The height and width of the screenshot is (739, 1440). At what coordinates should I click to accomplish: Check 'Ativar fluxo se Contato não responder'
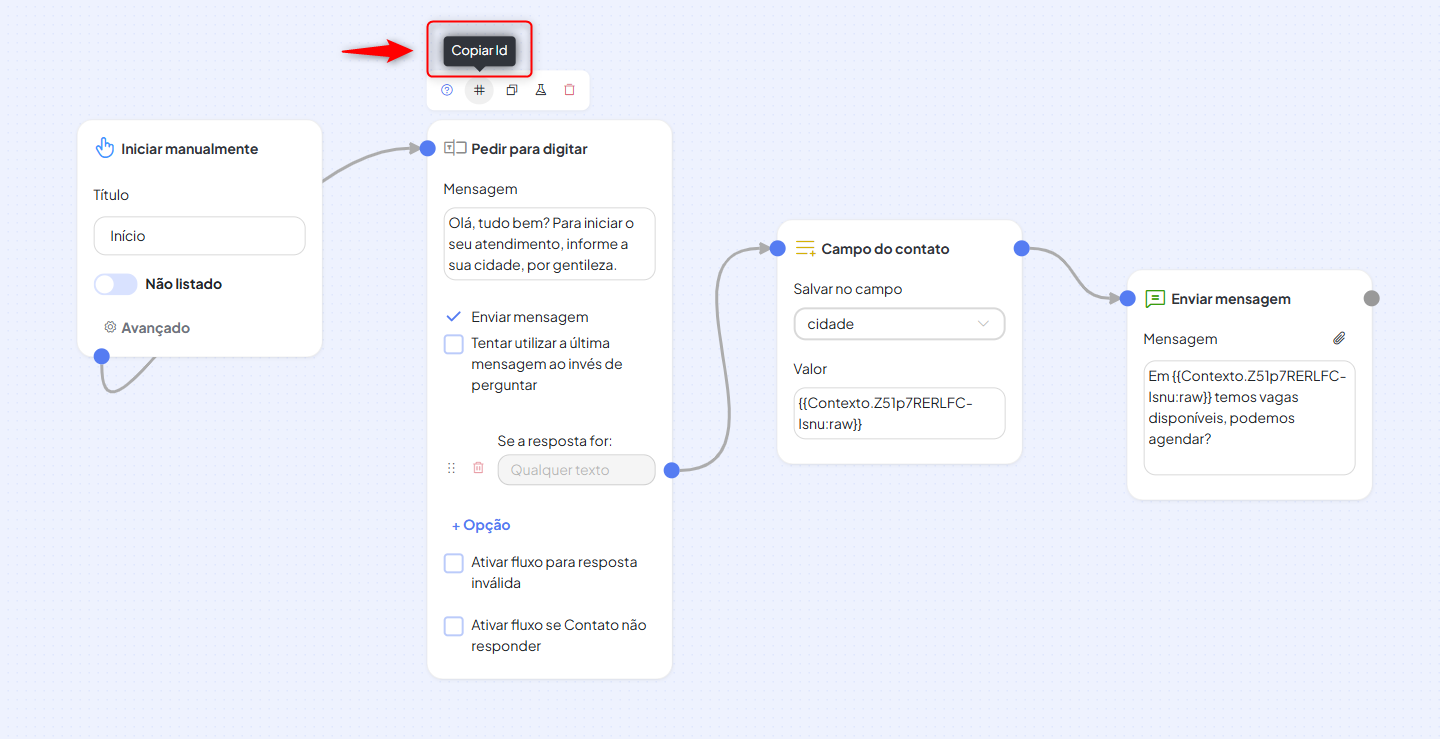(x=454, y=626)
